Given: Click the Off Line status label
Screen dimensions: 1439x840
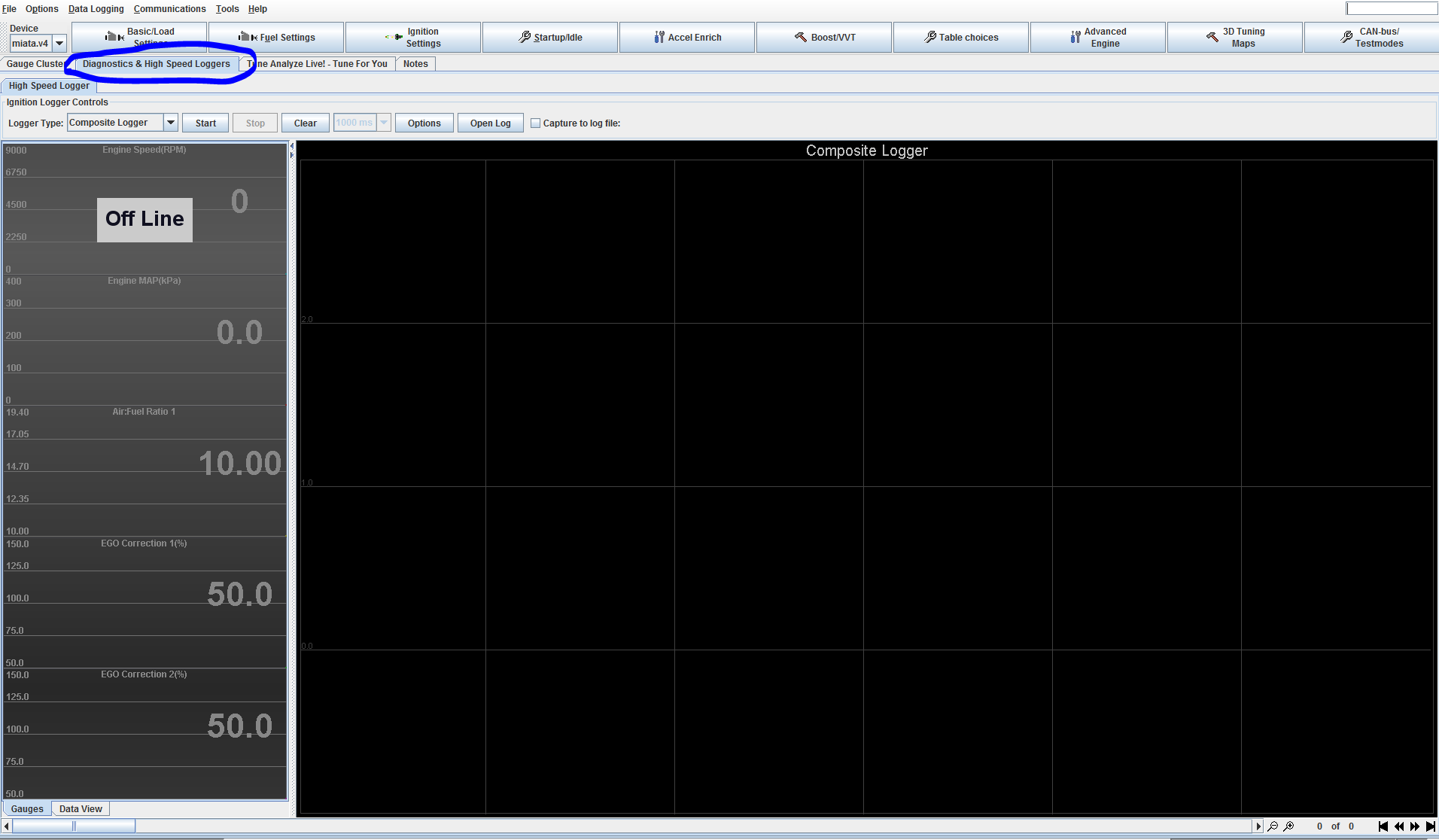Looking at the screenshot, I should [x=145, y=220].
